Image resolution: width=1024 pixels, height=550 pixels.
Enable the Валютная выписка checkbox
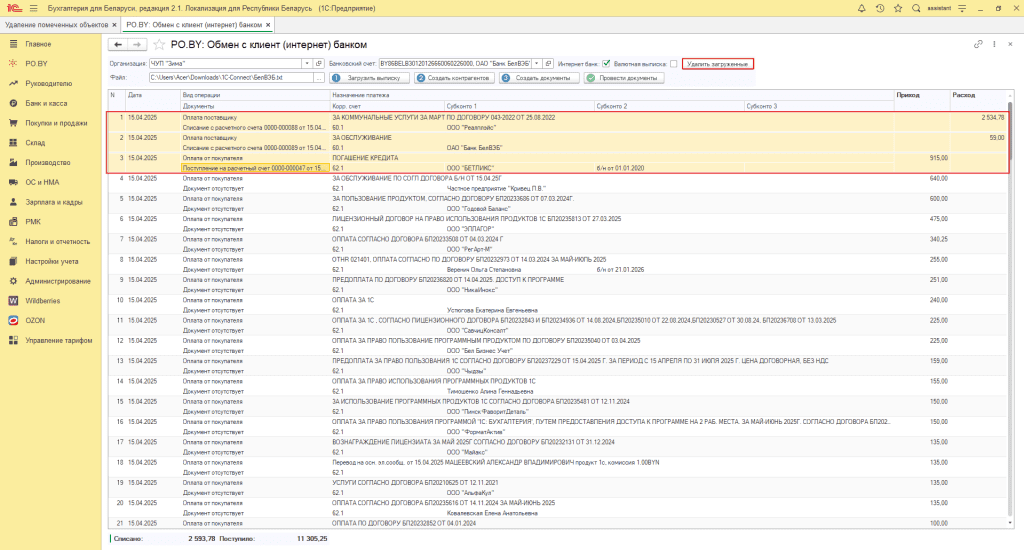click(x=673, y=63)
